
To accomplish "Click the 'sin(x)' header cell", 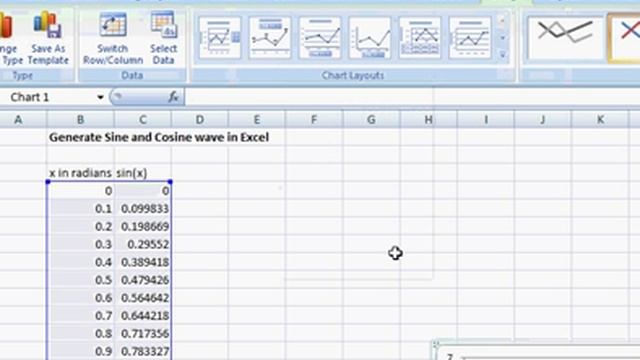I will click(x=142, y=173).
